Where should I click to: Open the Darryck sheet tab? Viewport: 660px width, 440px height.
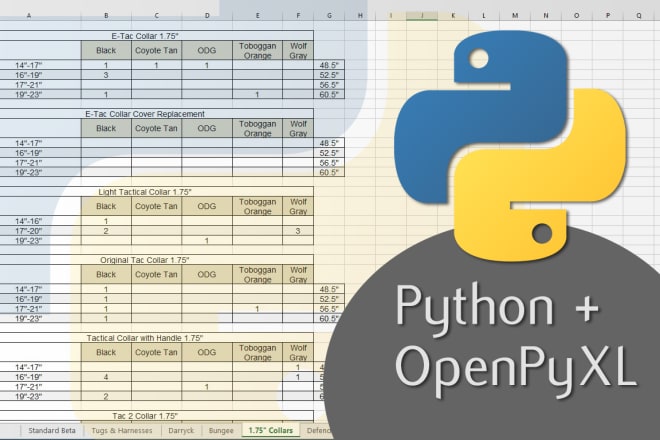coord(181,430)
